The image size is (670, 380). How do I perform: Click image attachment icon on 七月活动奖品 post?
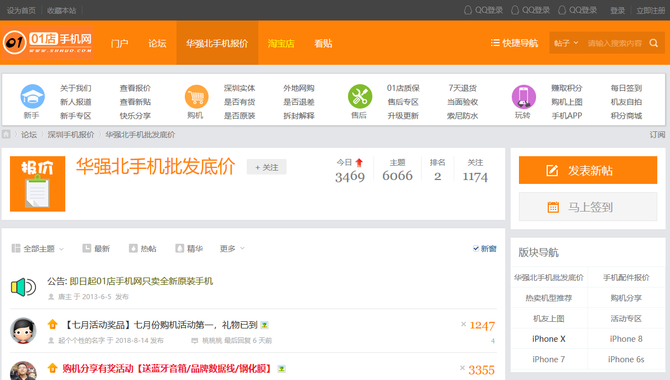(264, 325)
